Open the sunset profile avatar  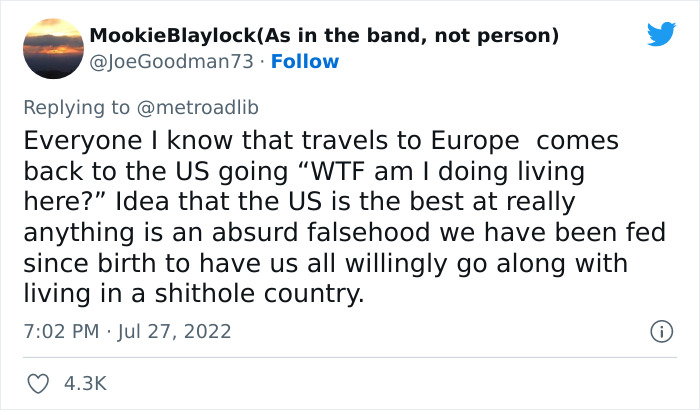tap(52, 48)
